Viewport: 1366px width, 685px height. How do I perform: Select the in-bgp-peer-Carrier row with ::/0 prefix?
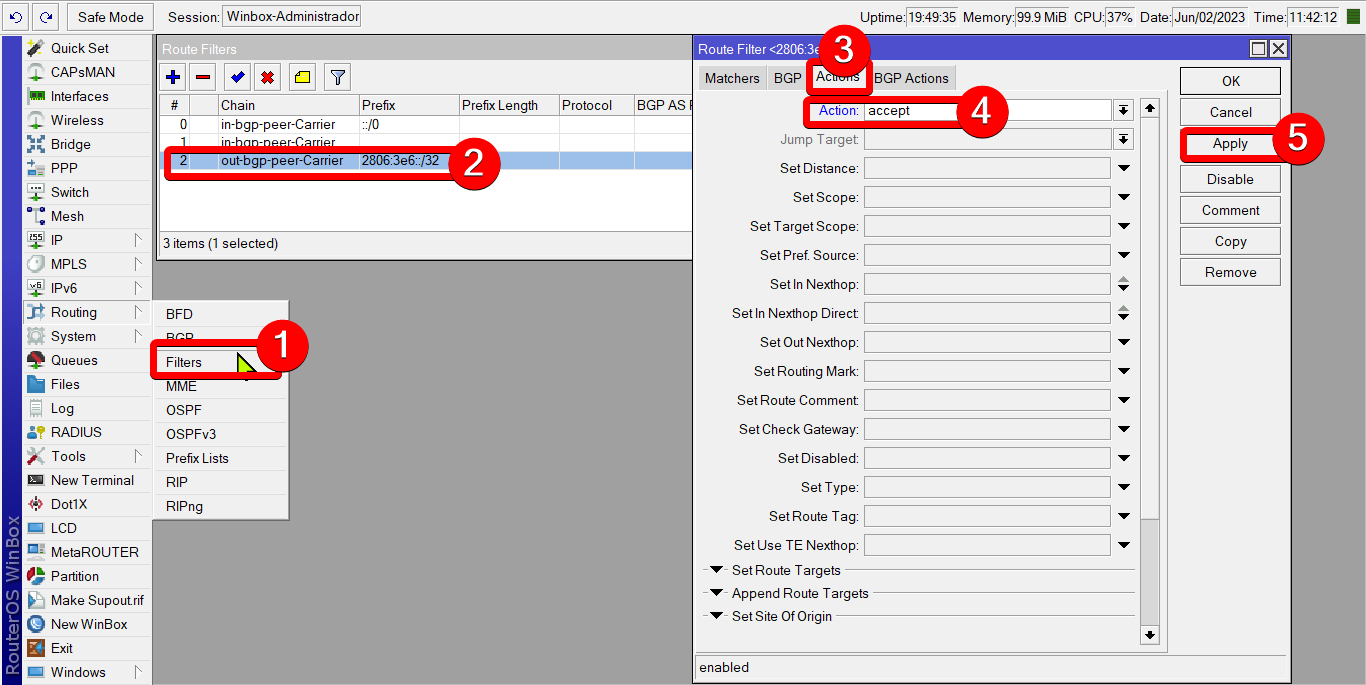coord(278,124)
